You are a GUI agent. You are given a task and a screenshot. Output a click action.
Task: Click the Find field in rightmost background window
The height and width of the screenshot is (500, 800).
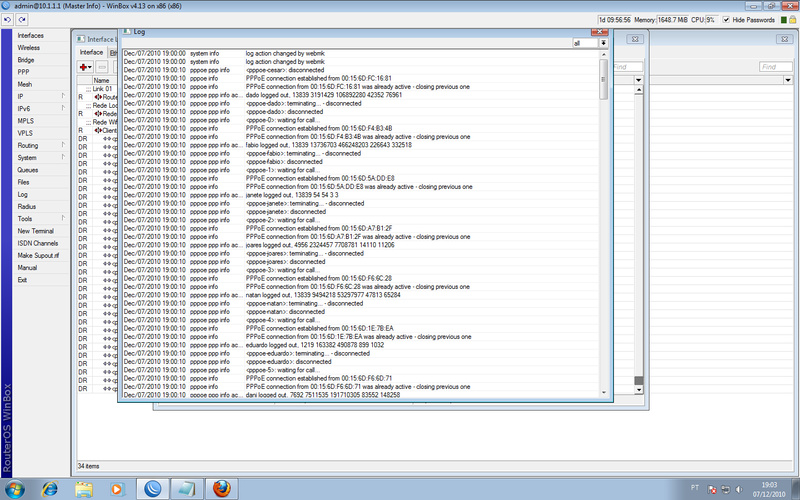[x=776, y=67]
